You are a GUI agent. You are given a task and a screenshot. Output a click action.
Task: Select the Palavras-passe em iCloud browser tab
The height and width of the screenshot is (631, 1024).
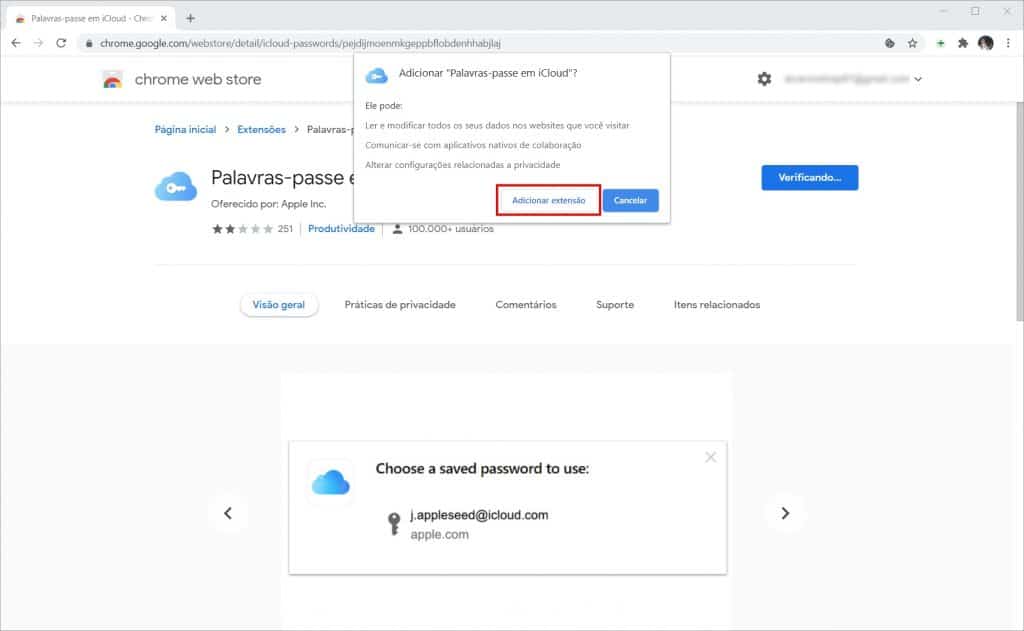90,18
